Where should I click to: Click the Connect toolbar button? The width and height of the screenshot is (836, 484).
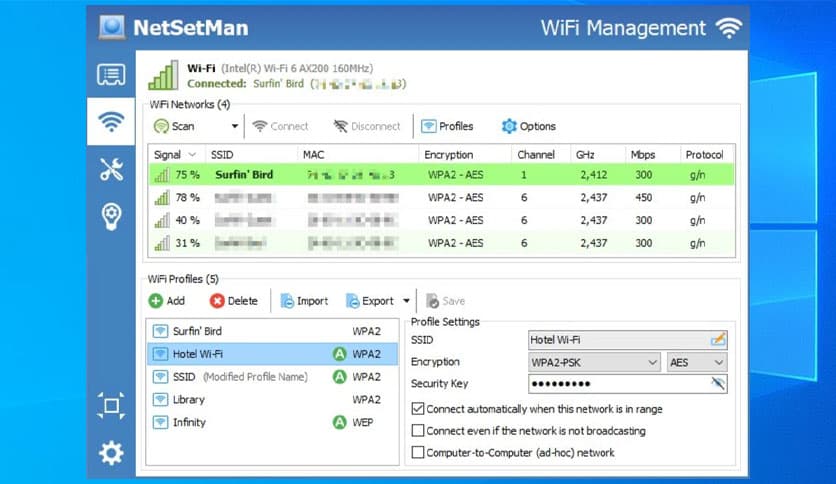[280, 126]
